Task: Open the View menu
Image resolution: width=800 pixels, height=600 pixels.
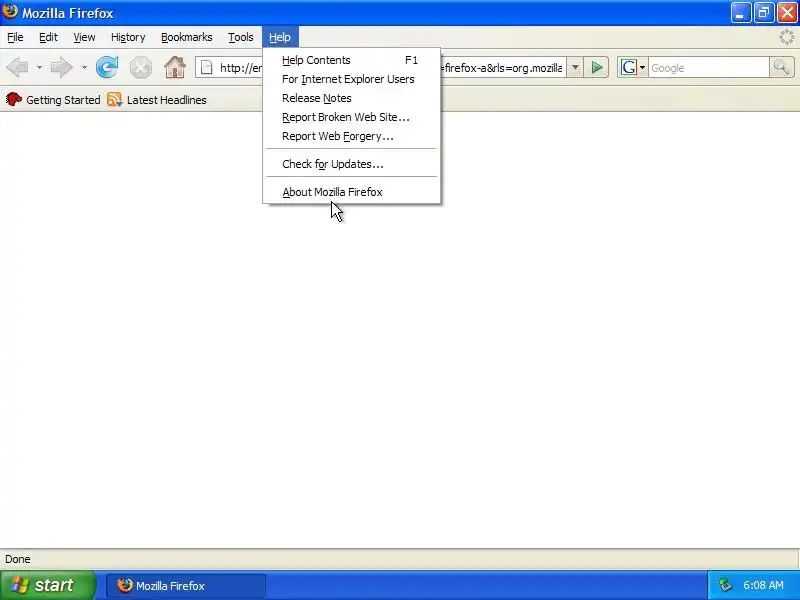Action: coord(84,37)
